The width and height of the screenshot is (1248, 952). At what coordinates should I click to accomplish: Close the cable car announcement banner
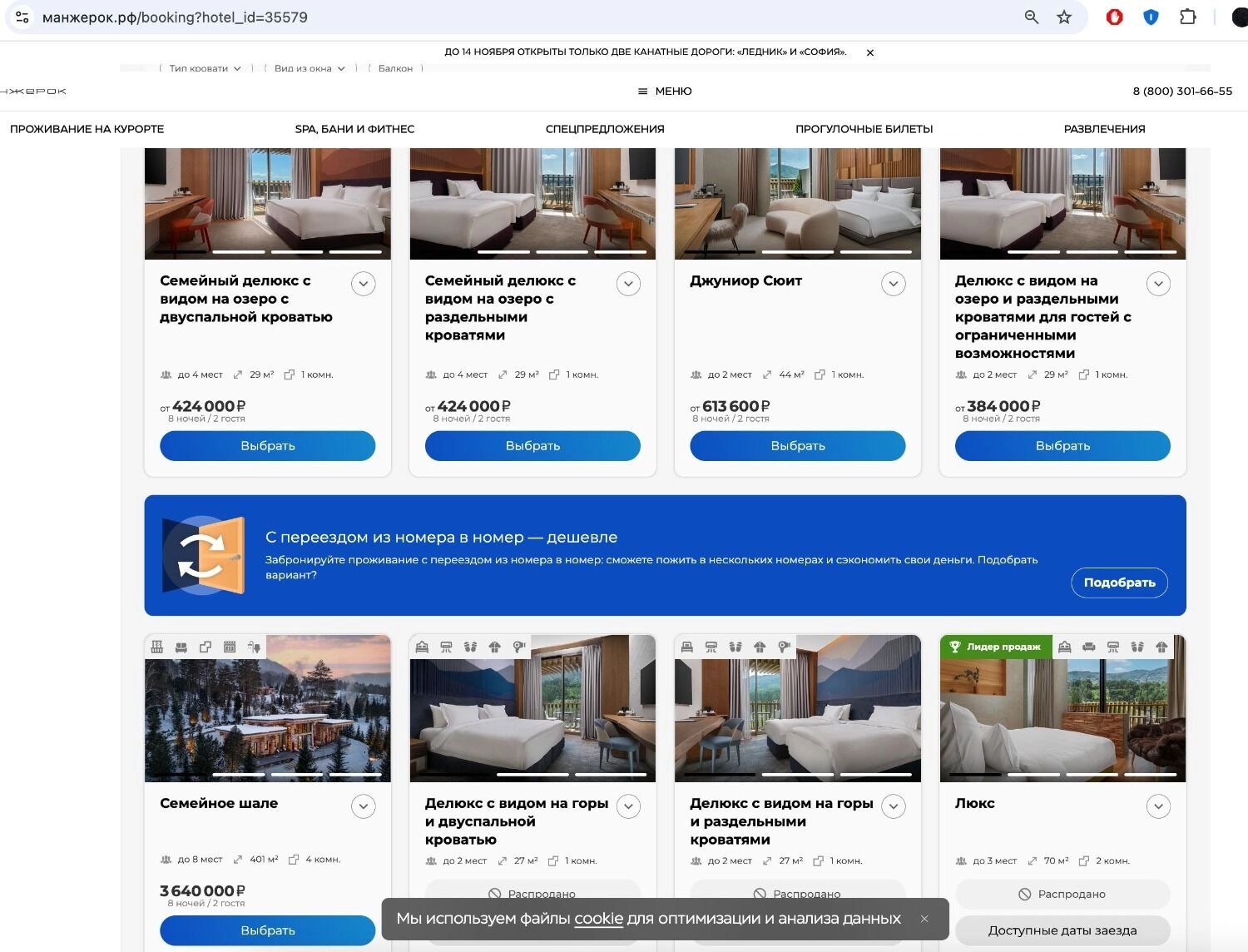coord(870,52)
